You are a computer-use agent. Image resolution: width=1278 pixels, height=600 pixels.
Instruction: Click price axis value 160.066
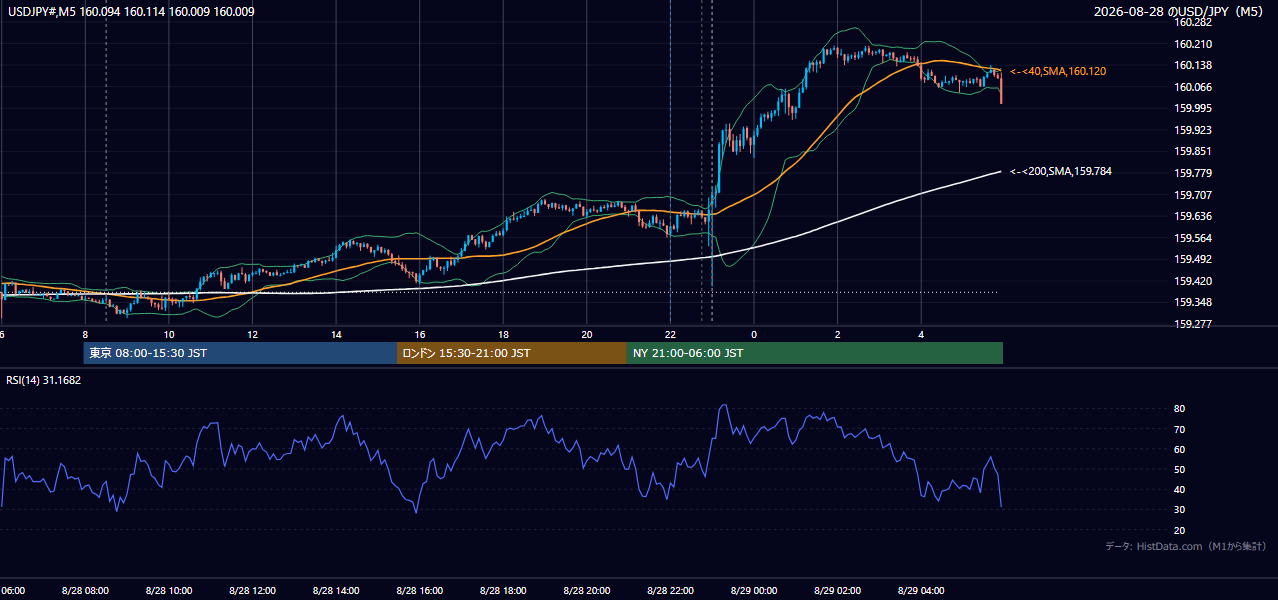[1192, 87]
